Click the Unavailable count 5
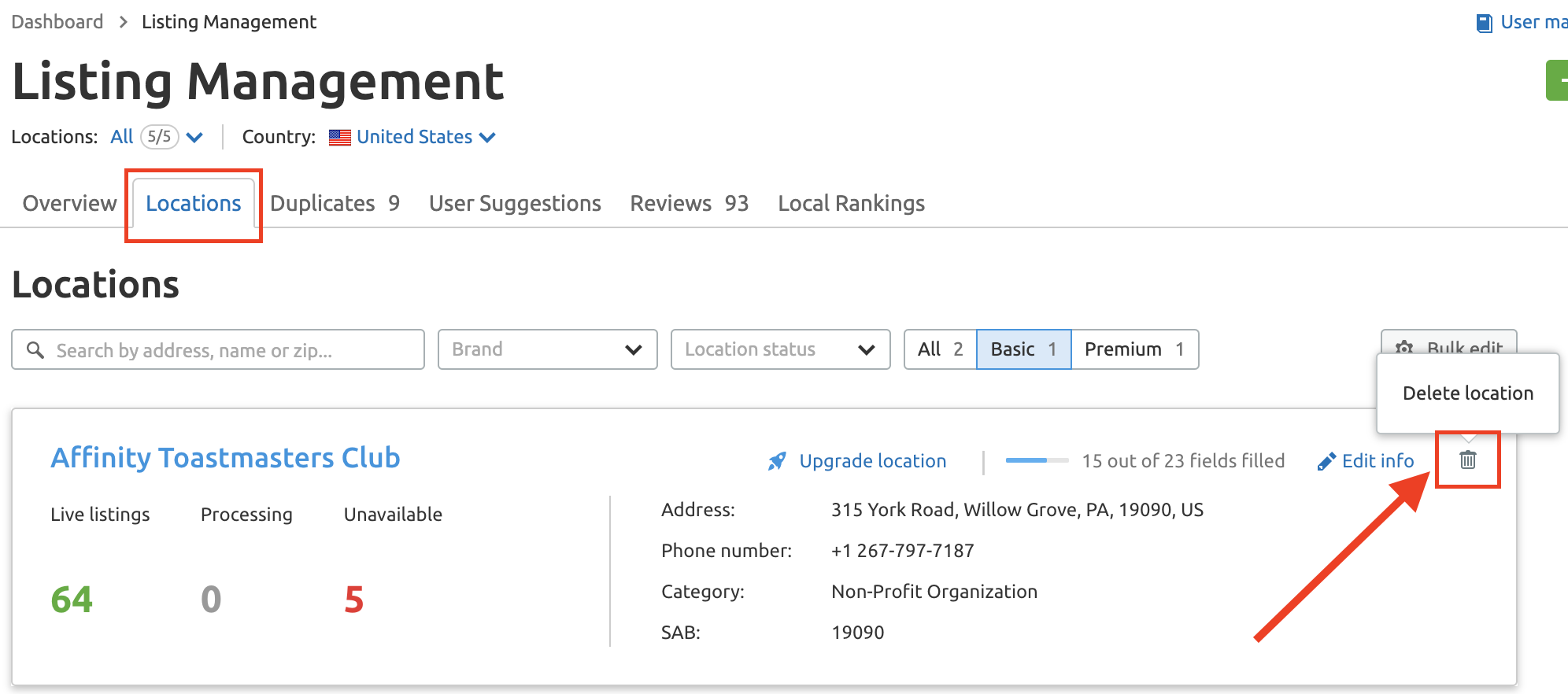 tap(354, 600)
